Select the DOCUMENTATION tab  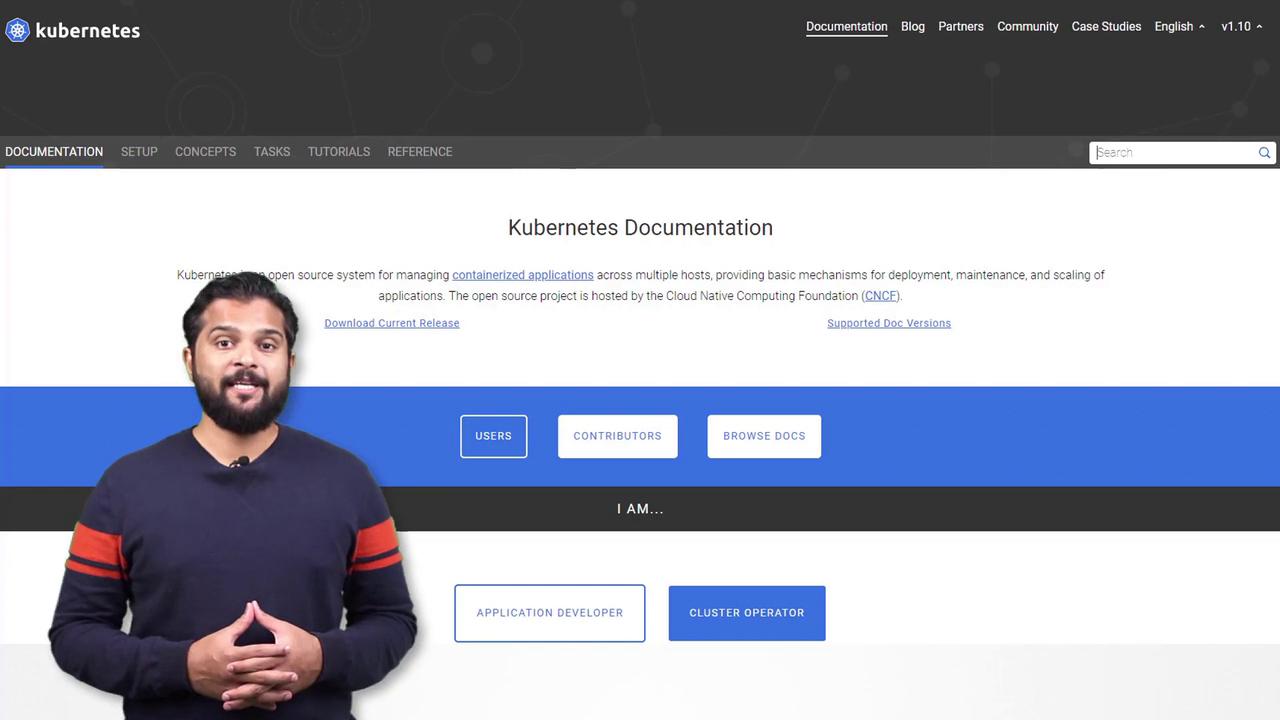pos(54,152)
